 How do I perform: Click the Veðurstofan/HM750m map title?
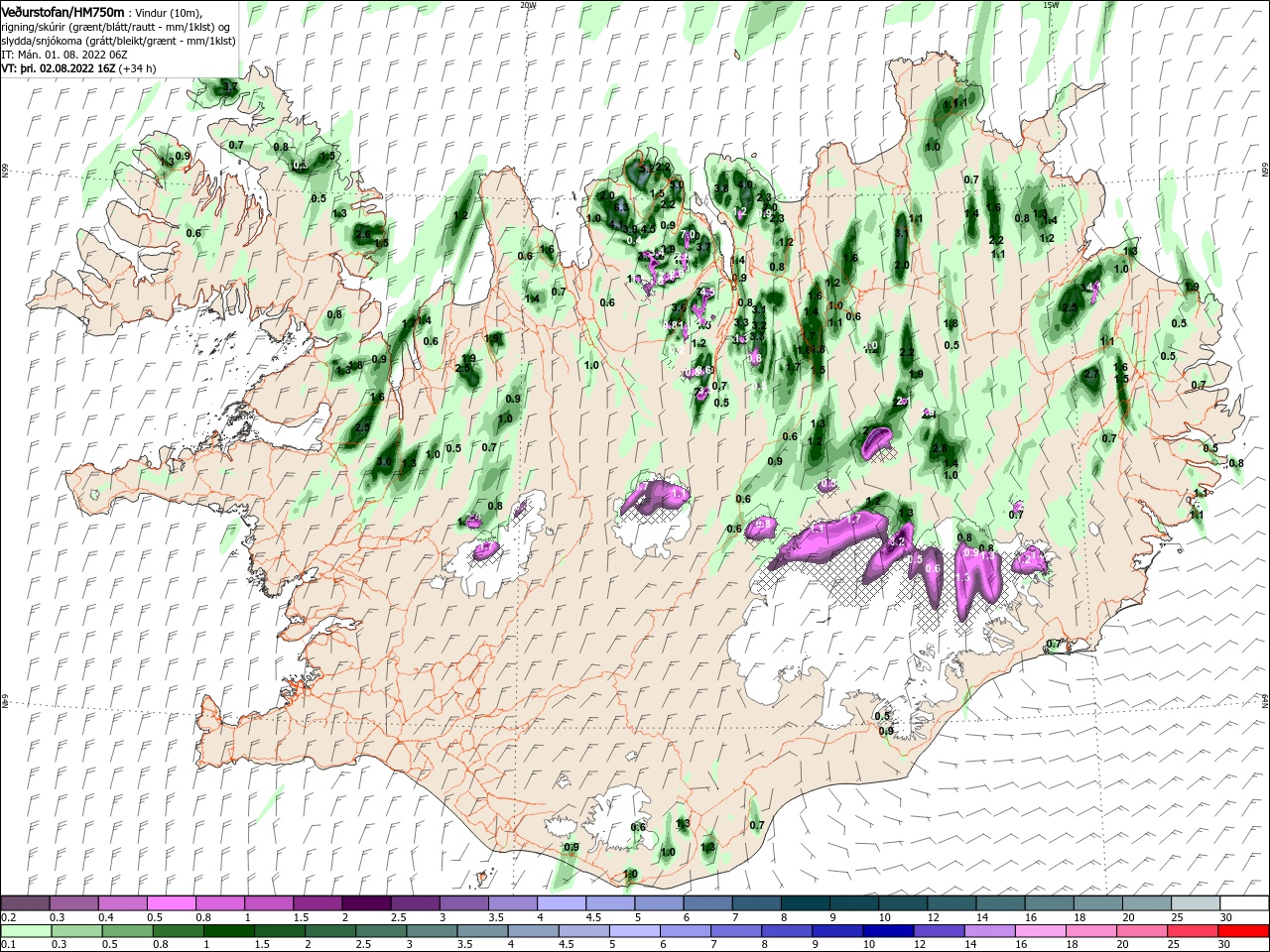63,11
